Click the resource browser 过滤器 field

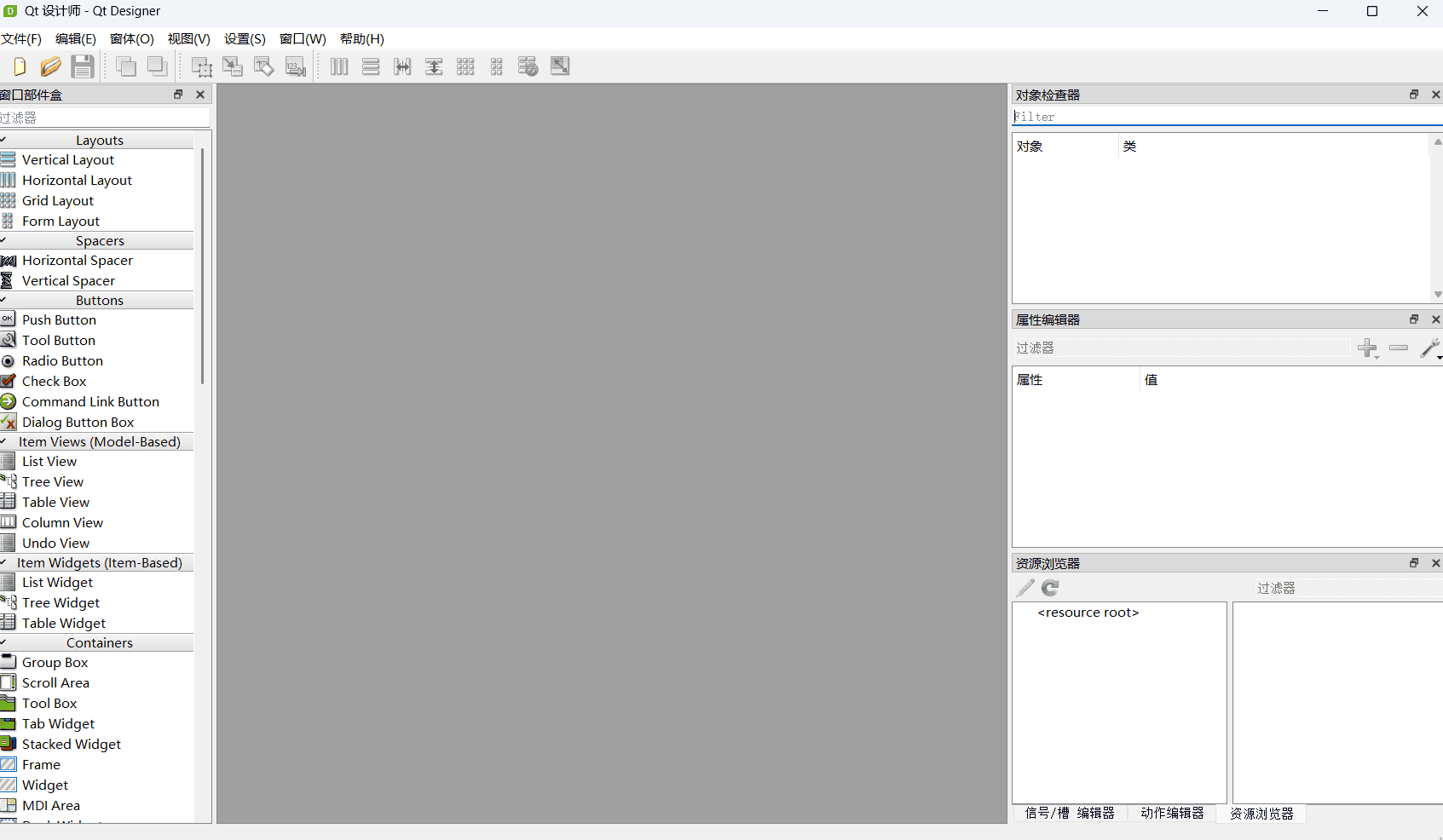coord(1348,588)
